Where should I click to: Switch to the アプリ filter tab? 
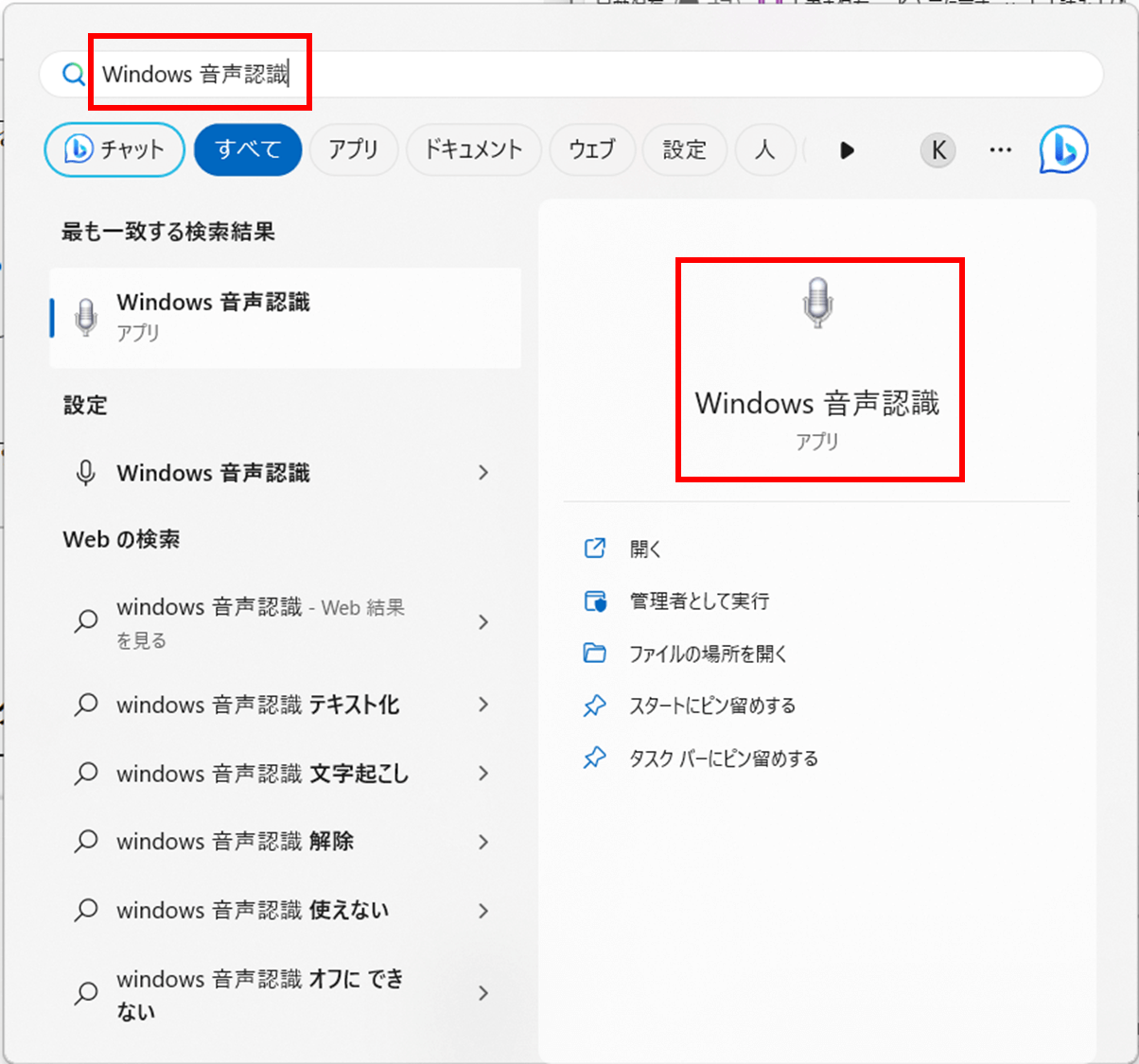coord(353,149)
